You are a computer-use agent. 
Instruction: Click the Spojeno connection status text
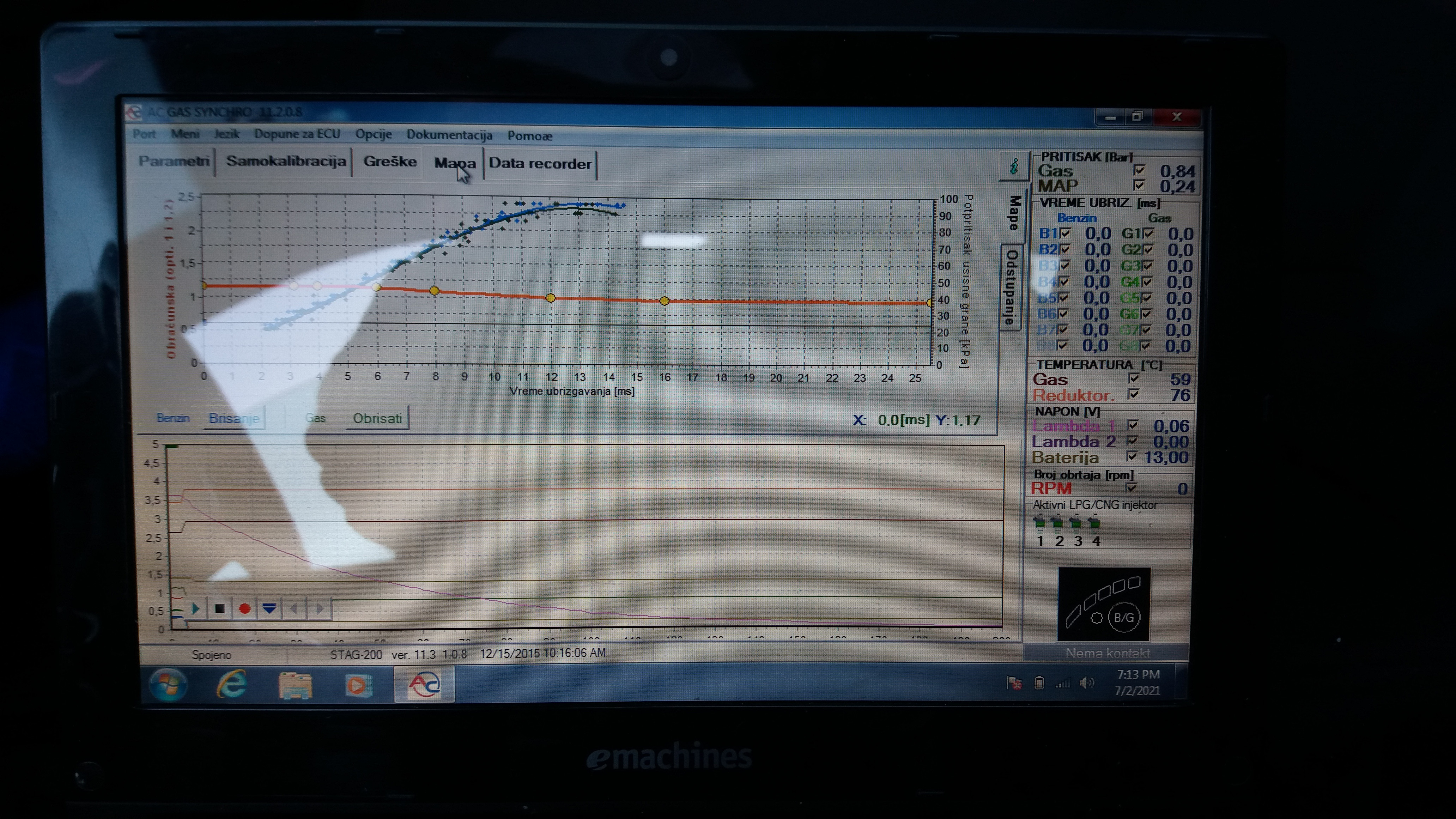pyautogui.click(x=211, y=655)
